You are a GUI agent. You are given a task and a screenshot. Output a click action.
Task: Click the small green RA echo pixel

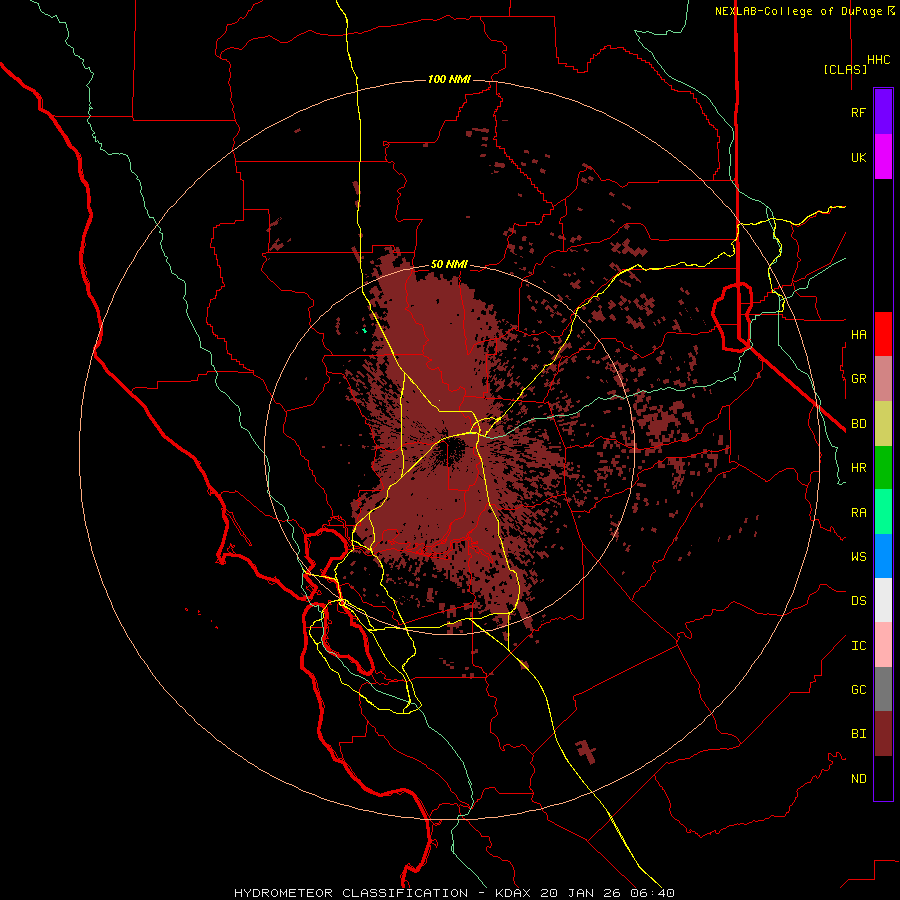click(364, 330)
